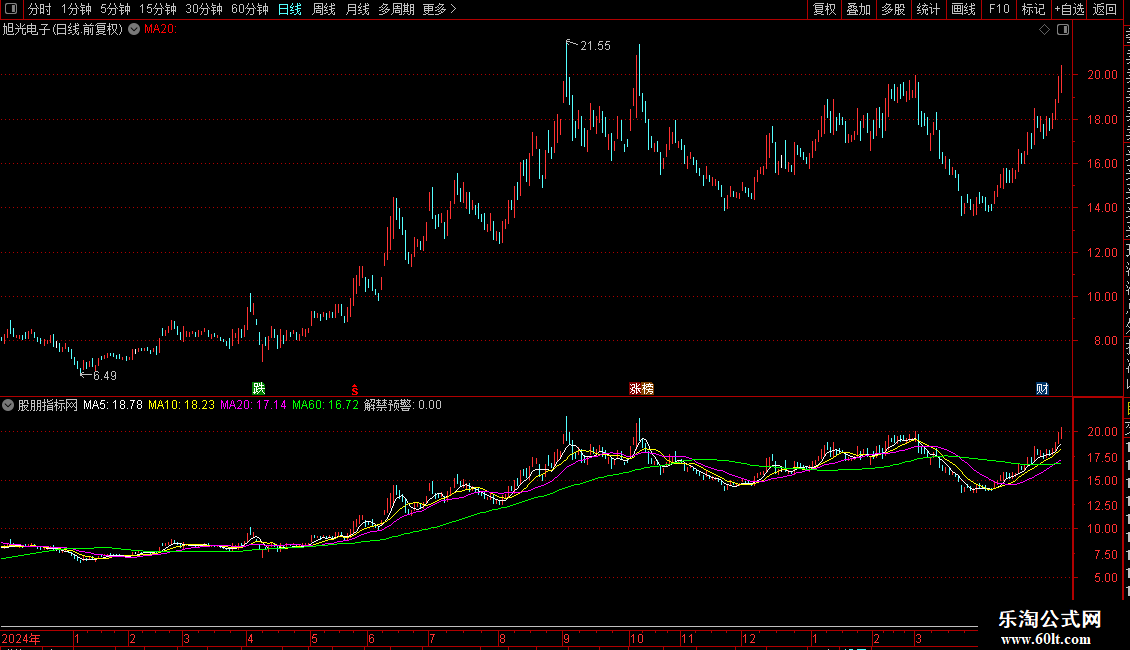
Task: Click the 旭光电子(日线.前复权) title
Action: [x=63, y=30]
